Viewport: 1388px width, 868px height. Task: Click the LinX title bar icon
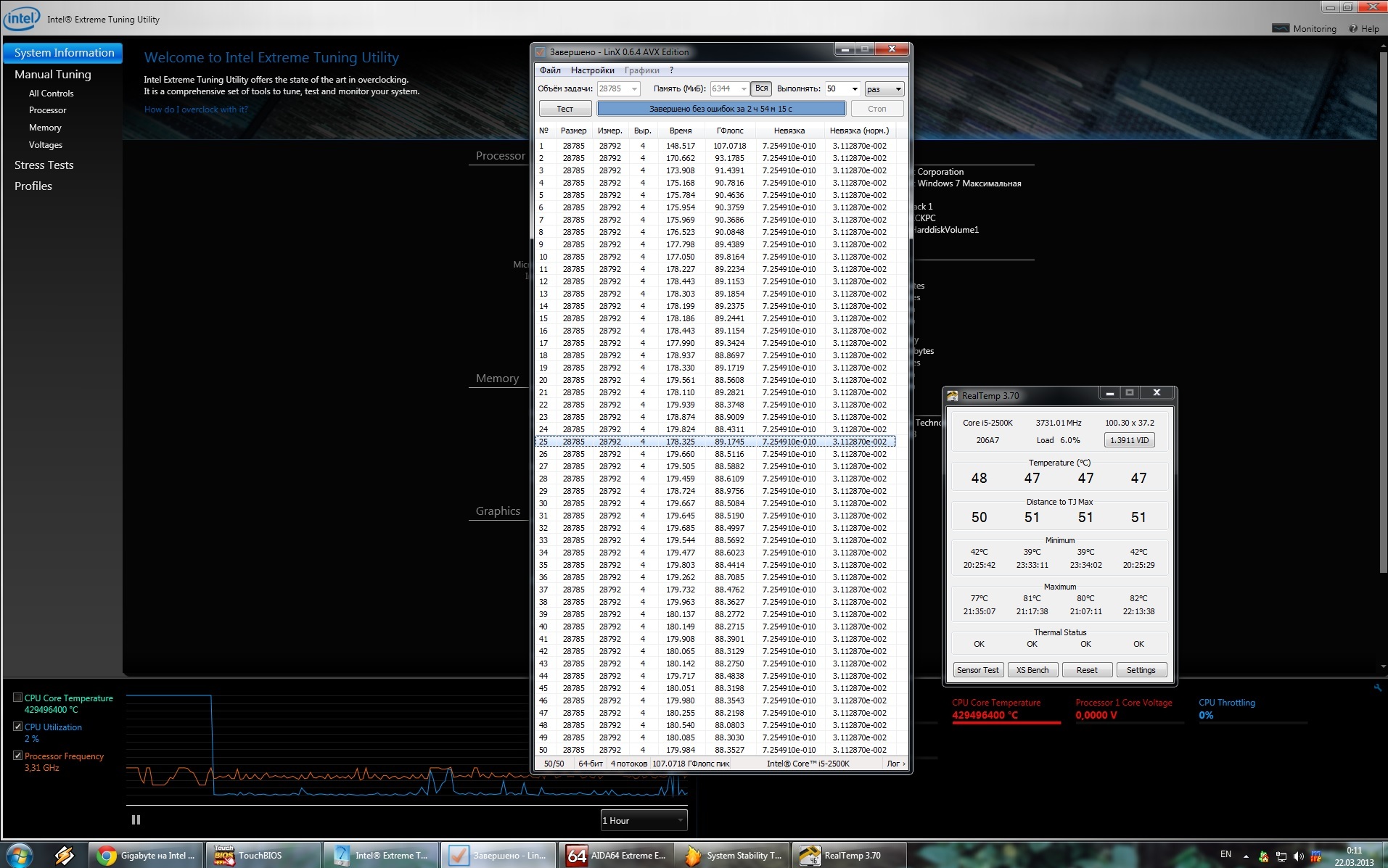pyautogui.click(x=541, y=52)
